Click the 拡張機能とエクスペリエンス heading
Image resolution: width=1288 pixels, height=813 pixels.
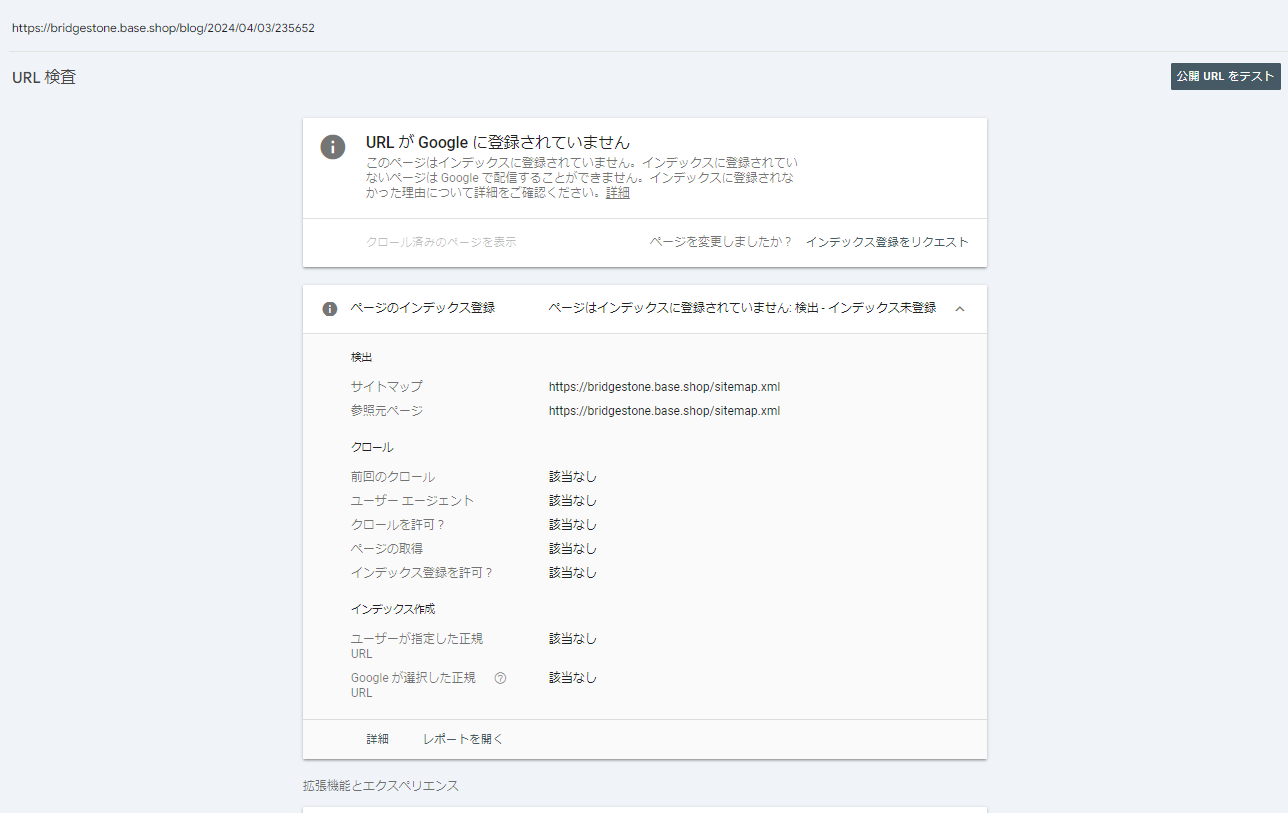click(x=381, y=786)
